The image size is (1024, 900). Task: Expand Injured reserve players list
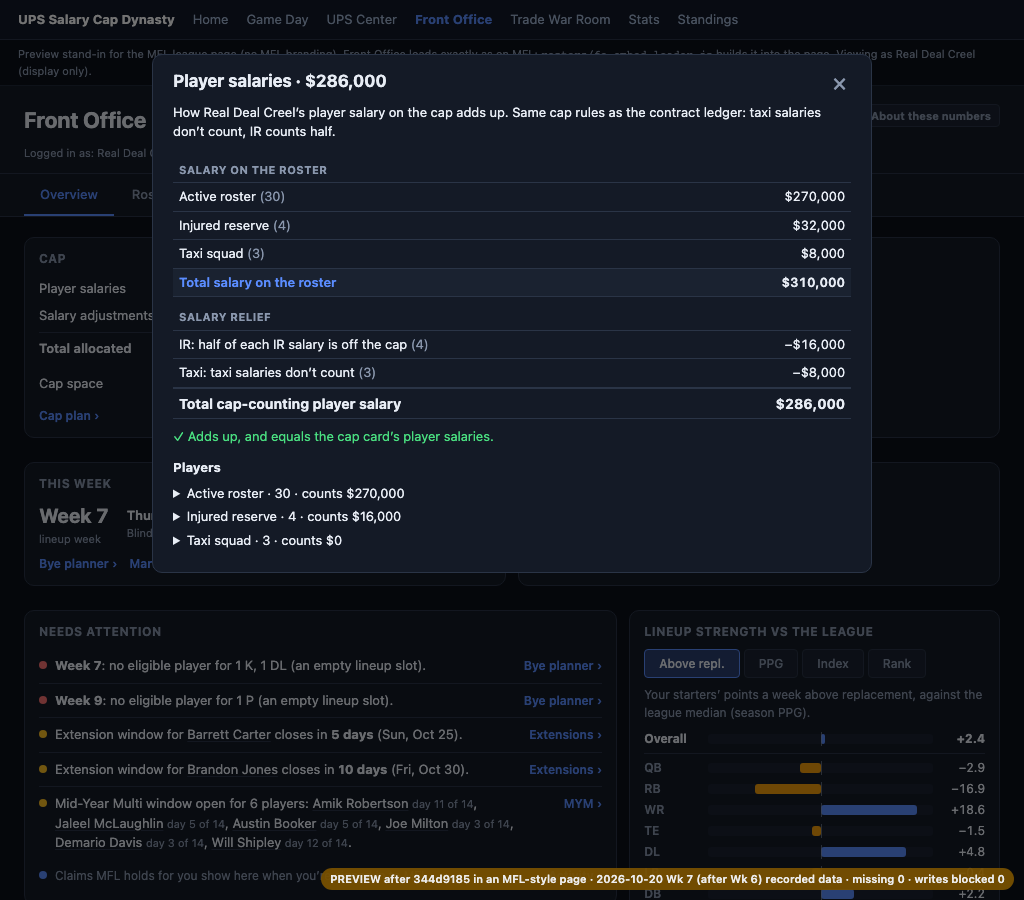pos(287,517)
